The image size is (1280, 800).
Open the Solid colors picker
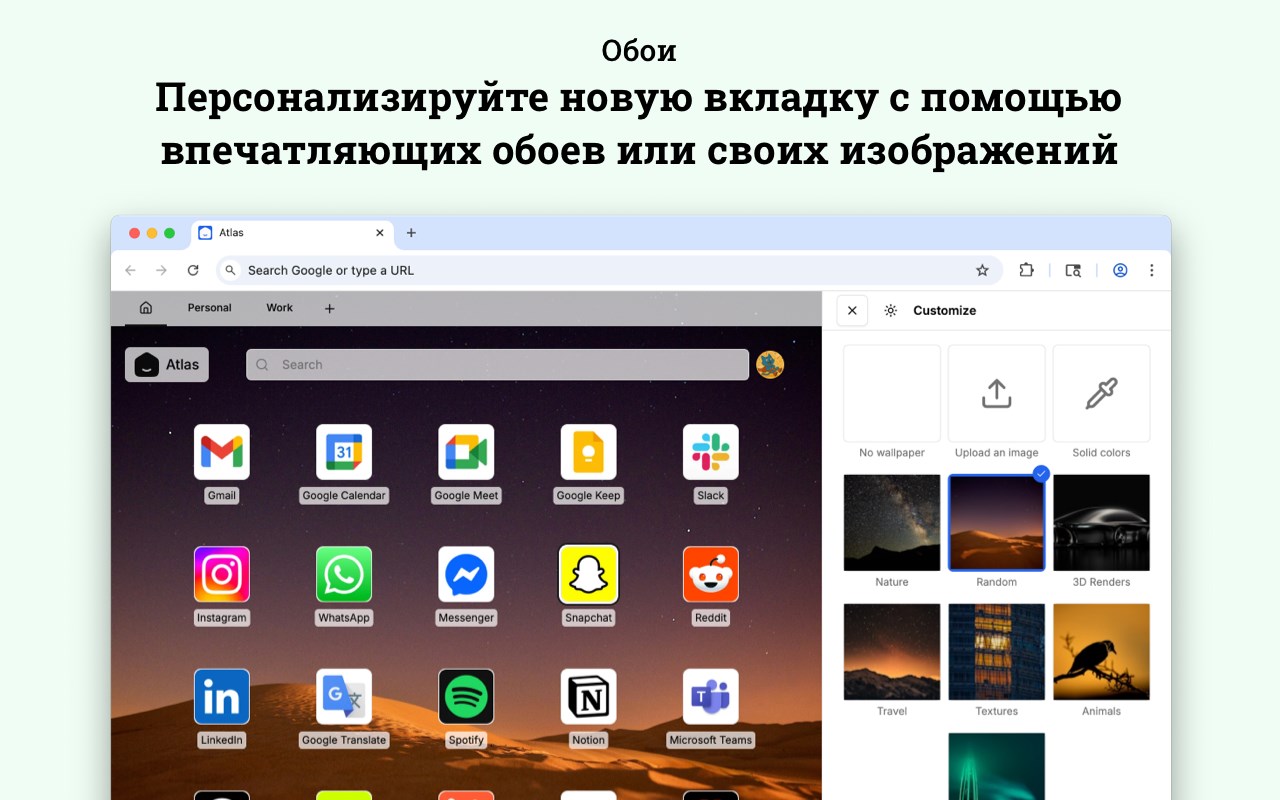click(x=1101, y=393)
